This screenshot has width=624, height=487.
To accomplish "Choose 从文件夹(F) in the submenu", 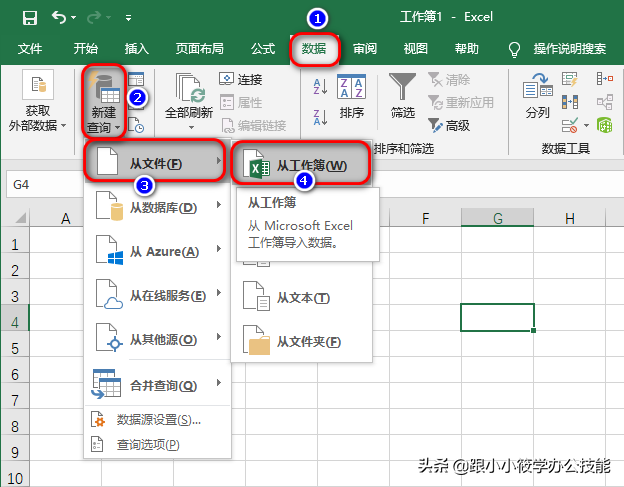I will [301, 341].
